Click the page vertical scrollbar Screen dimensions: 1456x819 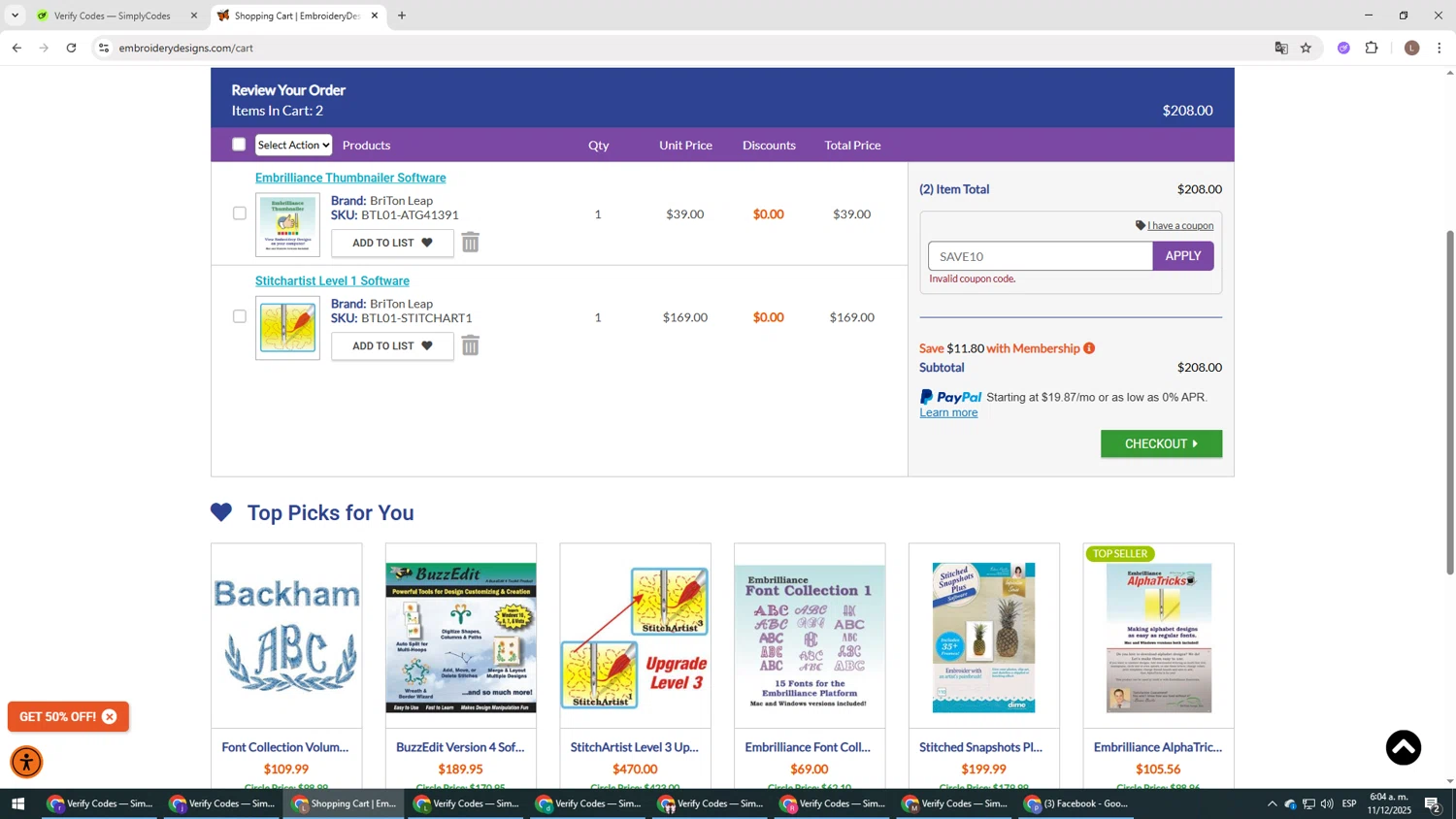pos(1450,403)
